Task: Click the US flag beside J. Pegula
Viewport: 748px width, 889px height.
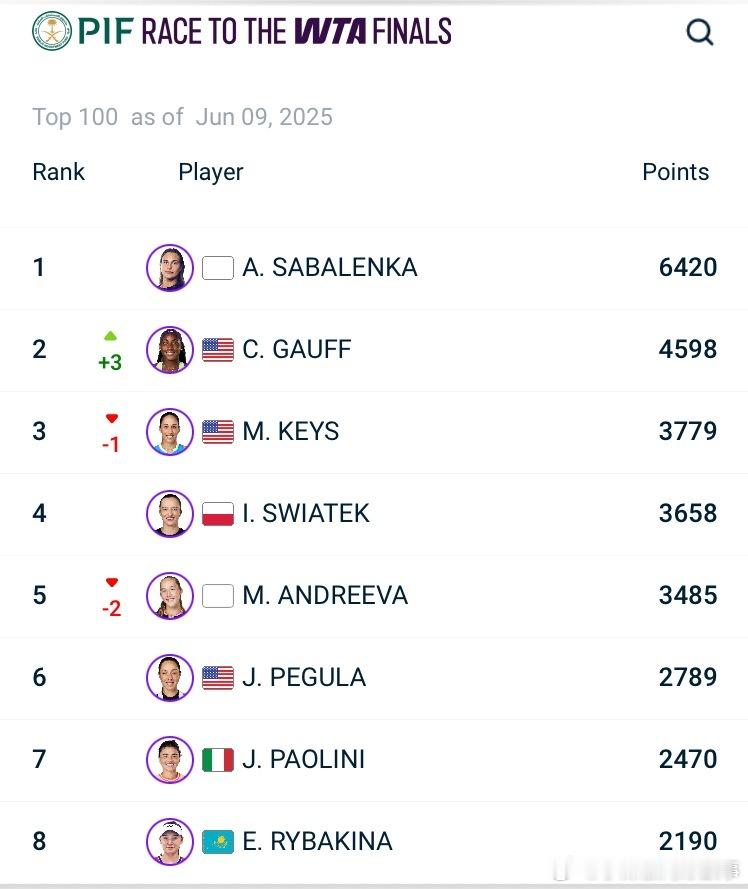Action: tap(218, 678)
